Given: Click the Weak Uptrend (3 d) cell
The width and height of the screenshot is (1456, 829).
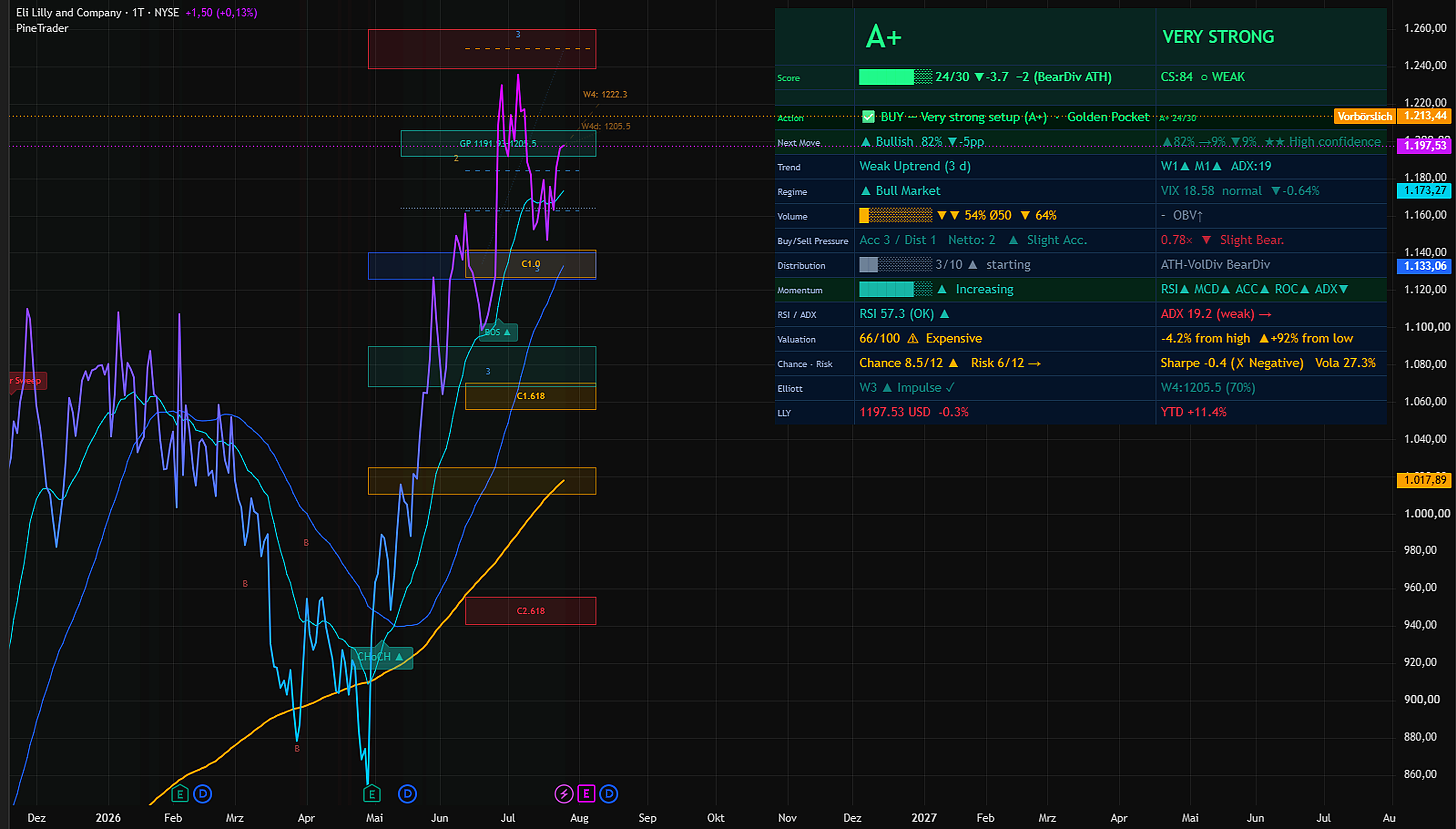Looking at the screenshot, I should tap(1005, 166).
